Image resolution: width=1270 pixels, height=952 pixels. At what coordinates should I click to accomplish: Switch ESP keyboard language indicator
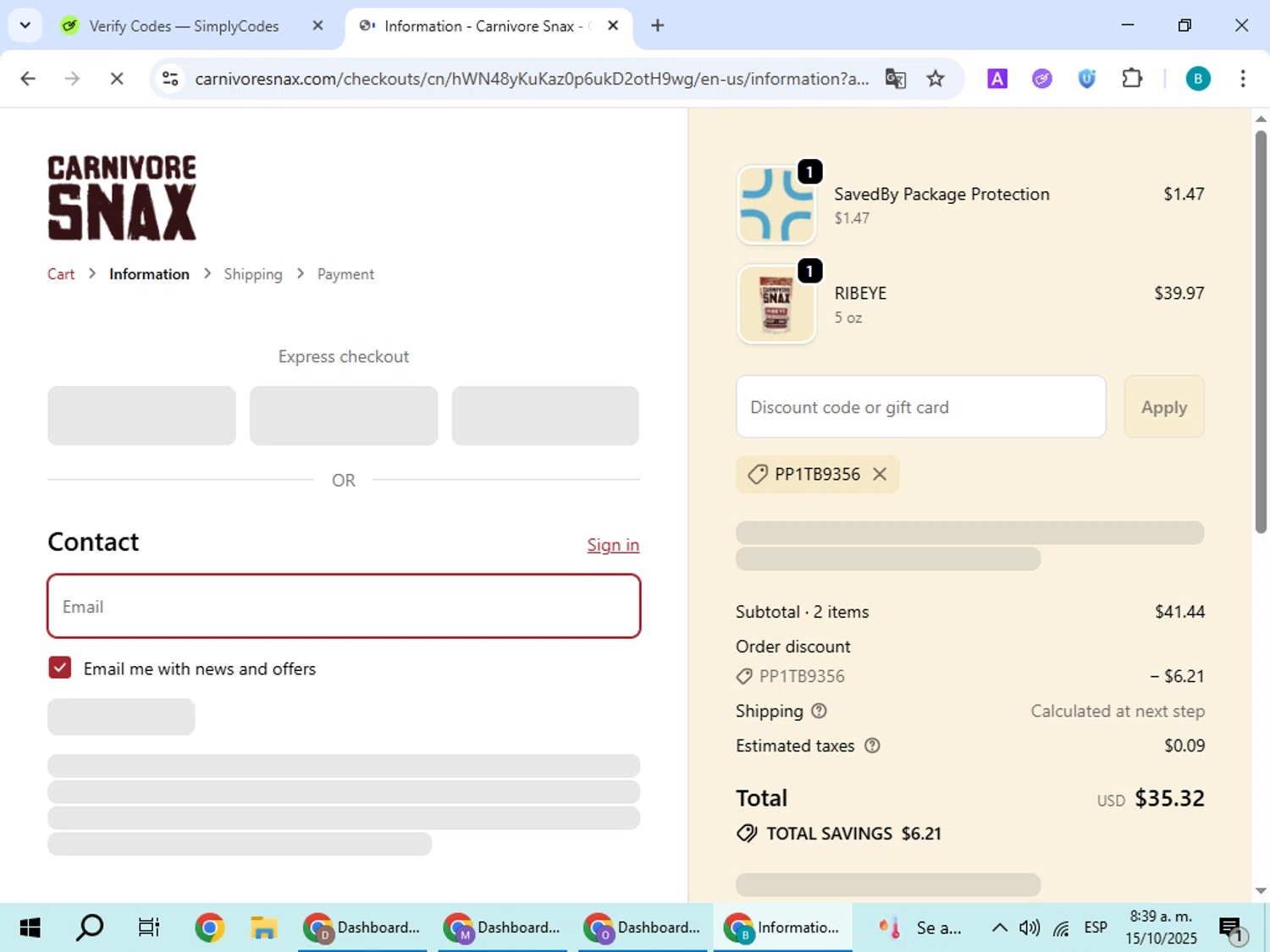1096,927
